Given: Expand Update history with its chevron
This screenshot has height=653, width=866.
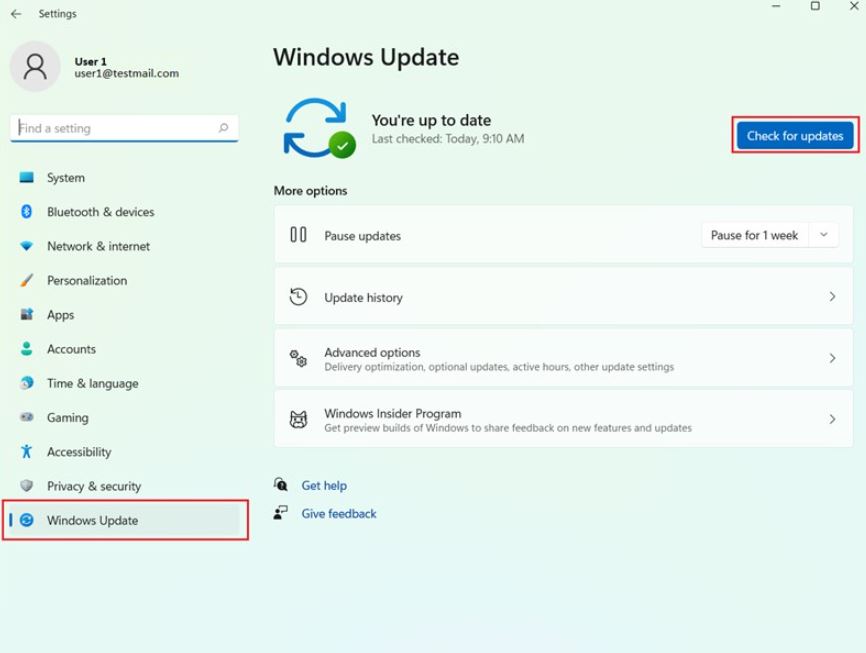Looking at the screenshot, I should 832,297.
